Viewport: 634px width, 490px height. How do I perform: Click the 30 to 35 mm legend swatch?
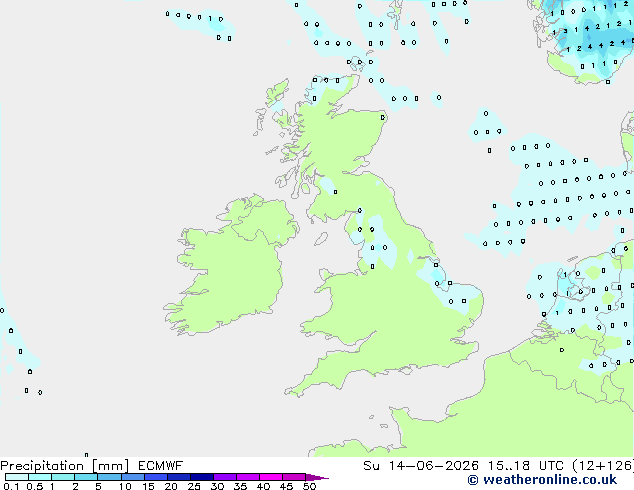[x=224, y=477]
